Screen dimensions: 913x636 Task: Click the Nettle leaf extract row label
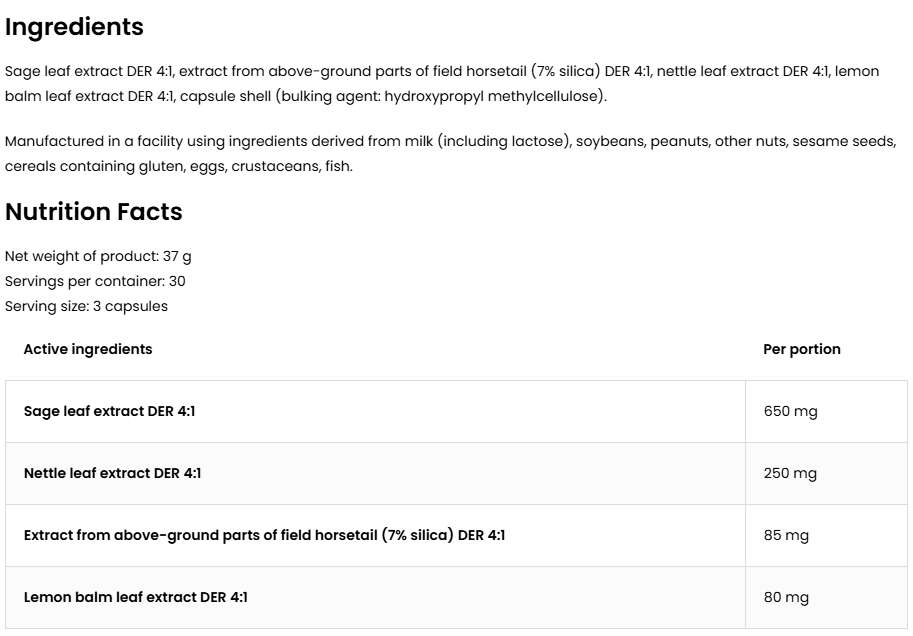[x=112, y=473]
